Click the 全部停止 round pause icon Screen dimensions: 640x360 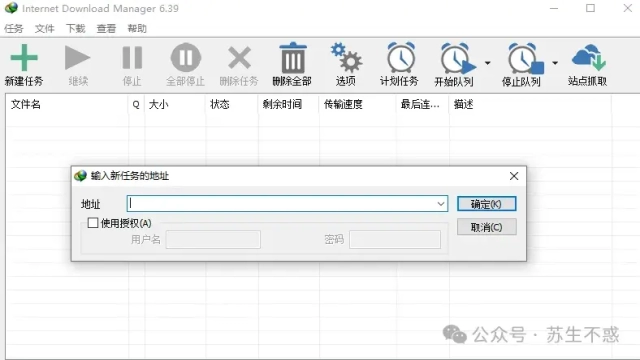coord(186,58)
